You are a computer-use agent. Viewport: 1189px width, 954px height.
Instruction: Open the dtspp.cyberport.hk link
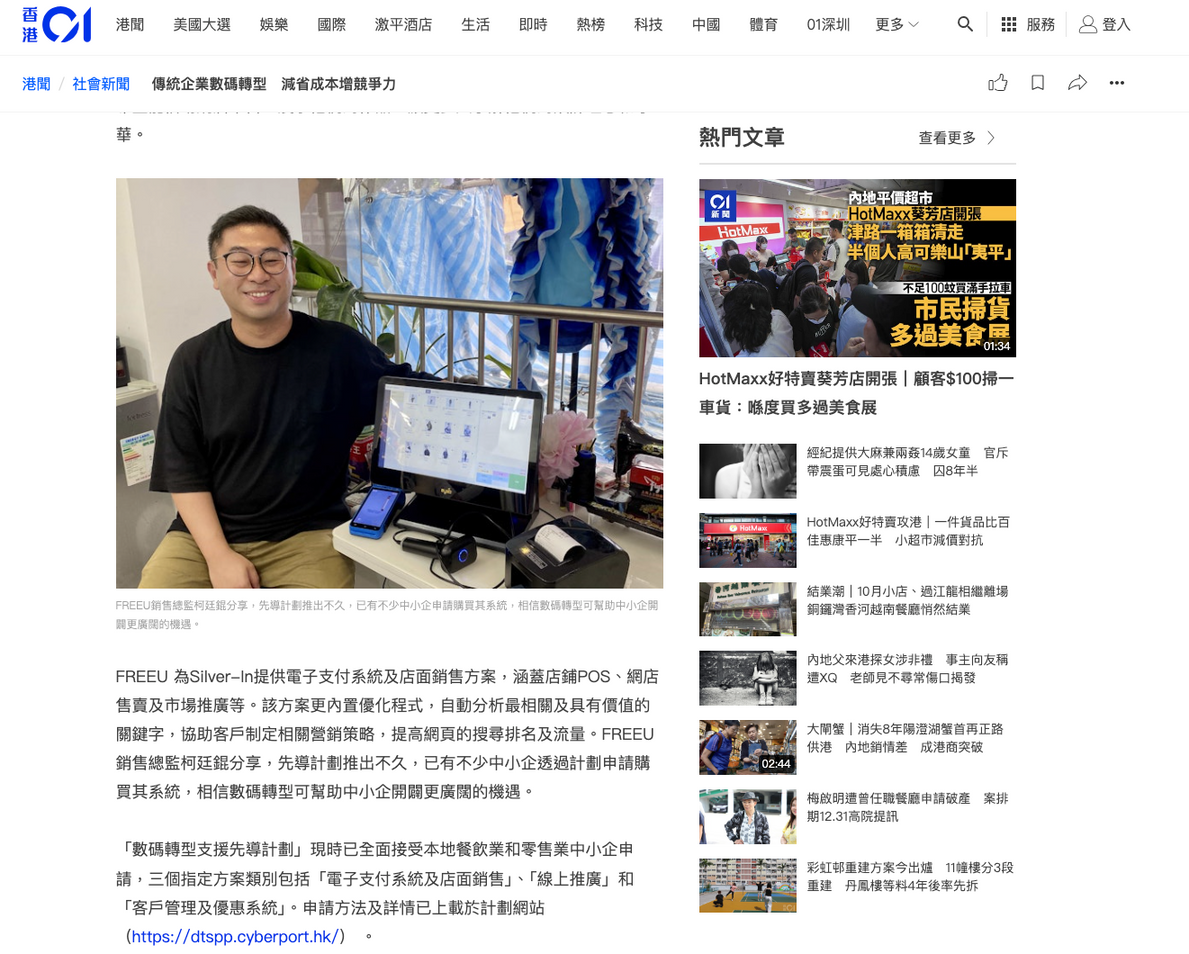(x=238, y=937)
